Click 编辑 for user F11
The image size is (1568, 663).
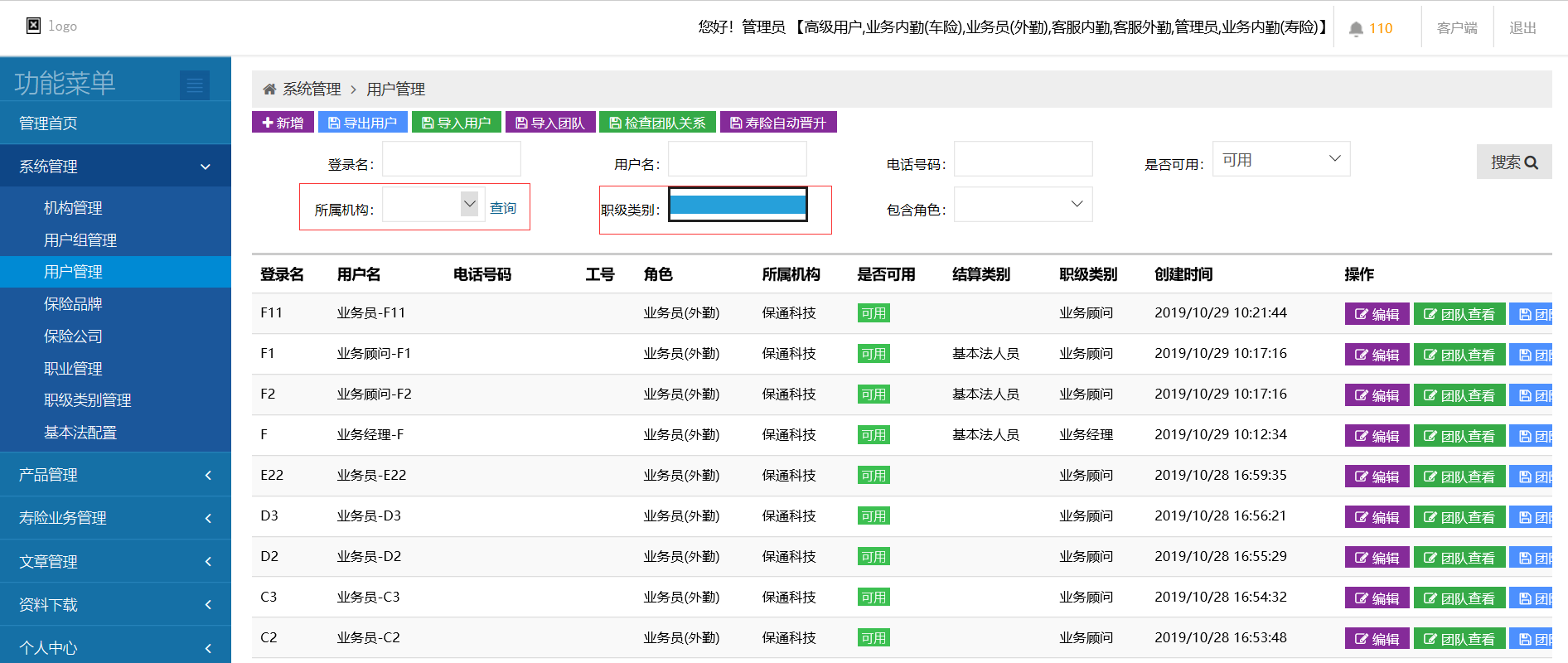click(1376, 314)
